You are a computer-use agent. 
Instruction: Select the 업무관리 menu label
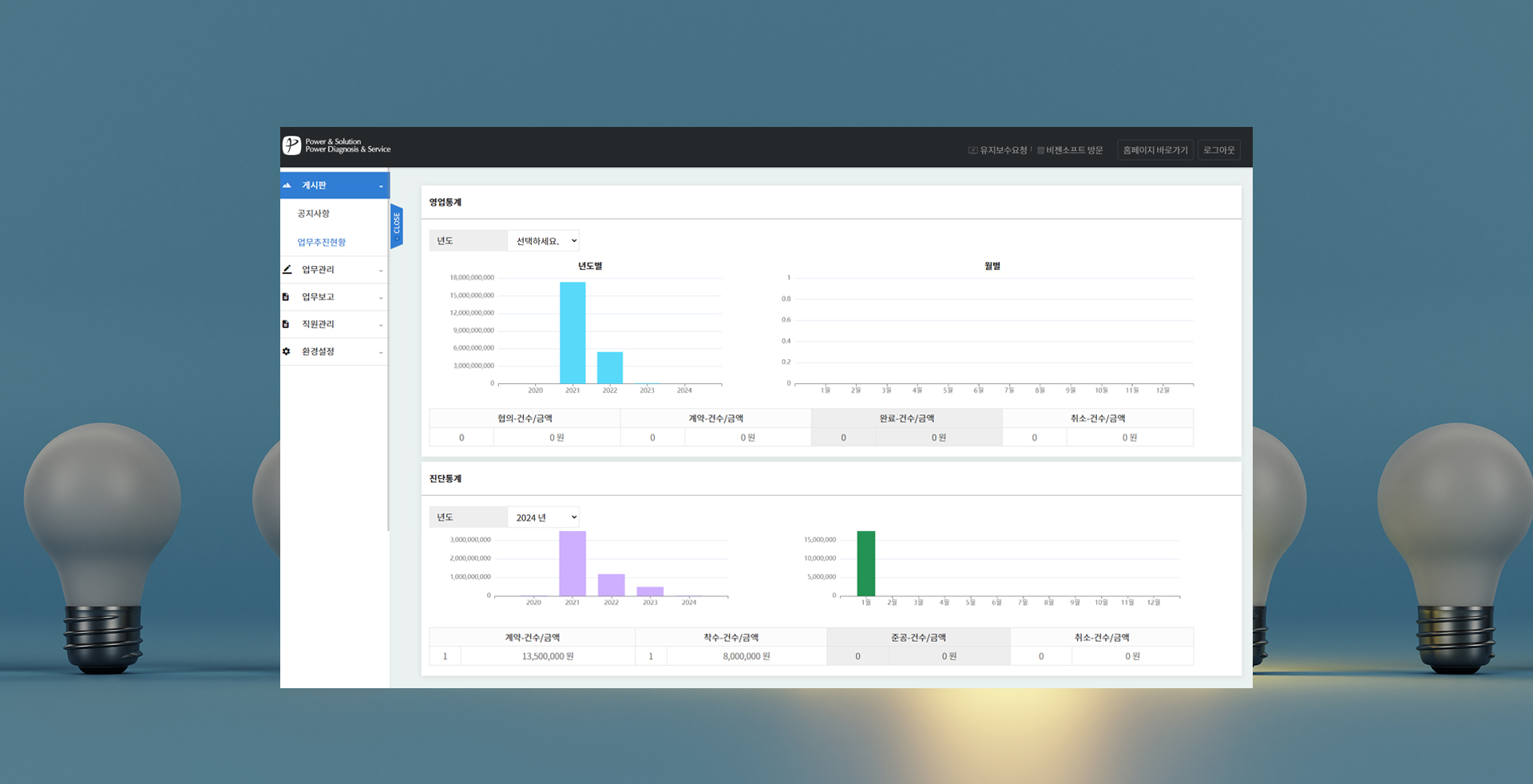318,270
